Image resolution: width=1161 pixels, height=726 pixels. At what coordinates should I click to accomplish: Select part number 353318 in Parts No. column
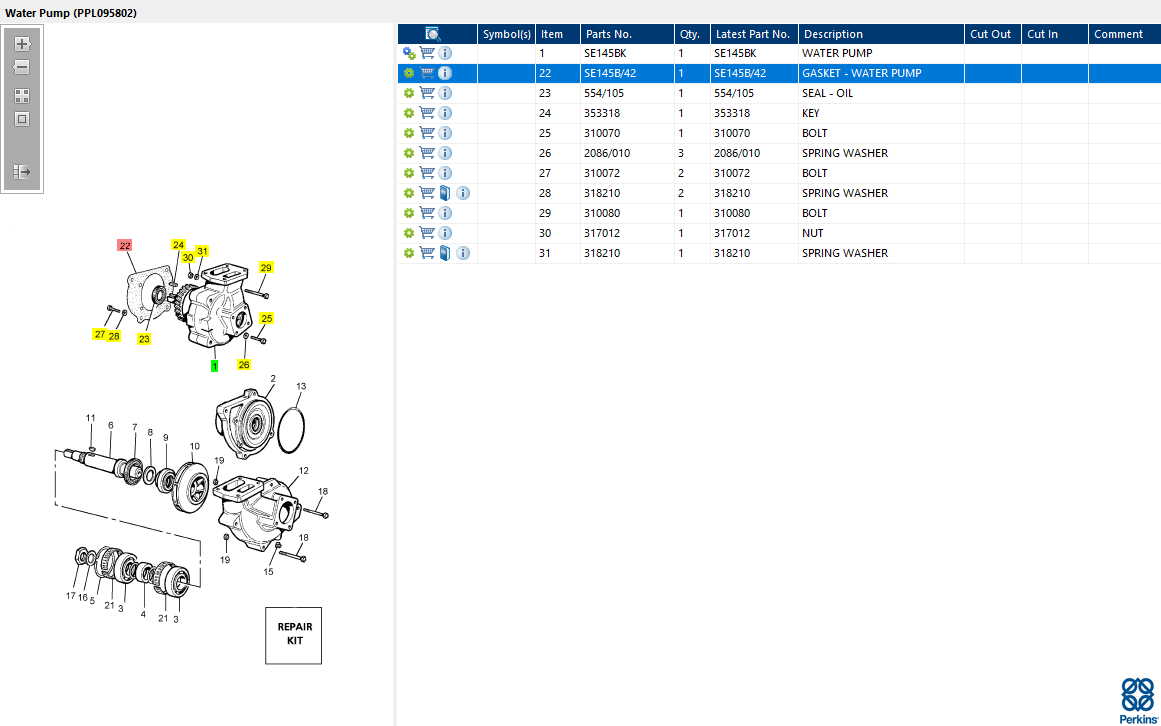(x=602, y=113)
